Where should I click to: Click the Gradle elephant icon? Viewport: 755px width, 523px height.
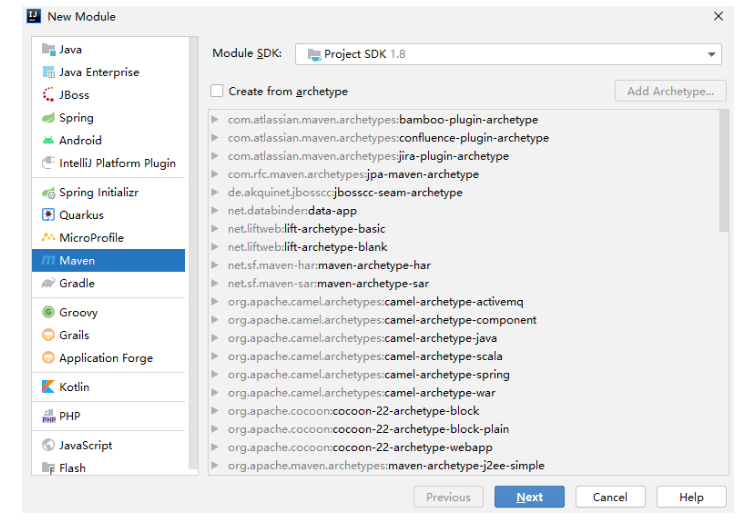(48, 284)
